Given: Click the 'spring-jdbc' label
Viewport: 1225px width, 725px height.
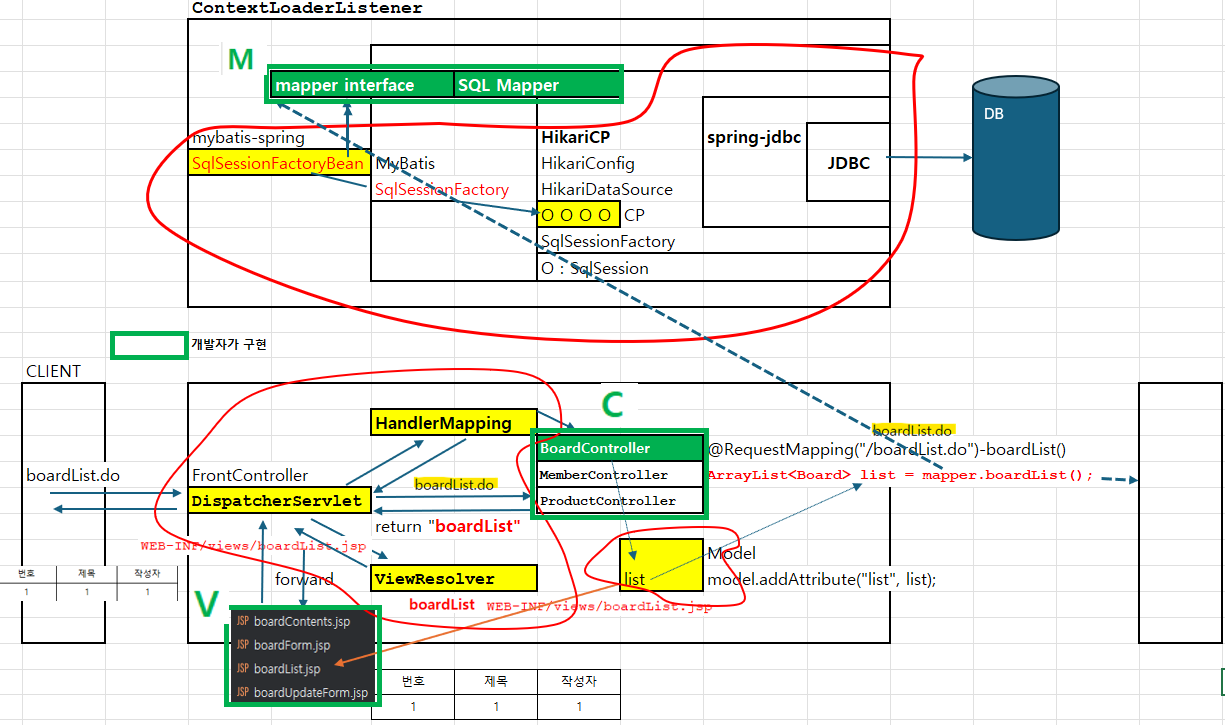Looking at the screenshot, I should point(754,138).
